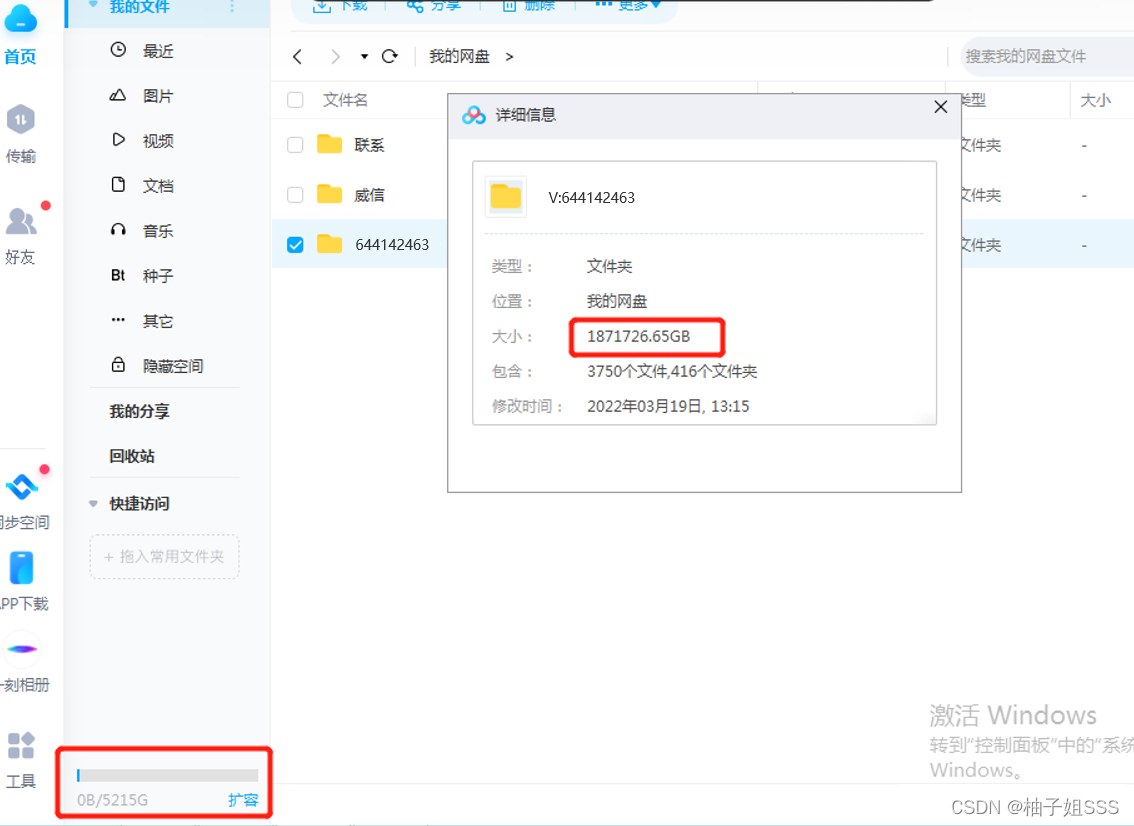Viewport: 1134px width, 826px height.
Task: Select 图片 in the sidebar
Action: [x=158, y=95]
